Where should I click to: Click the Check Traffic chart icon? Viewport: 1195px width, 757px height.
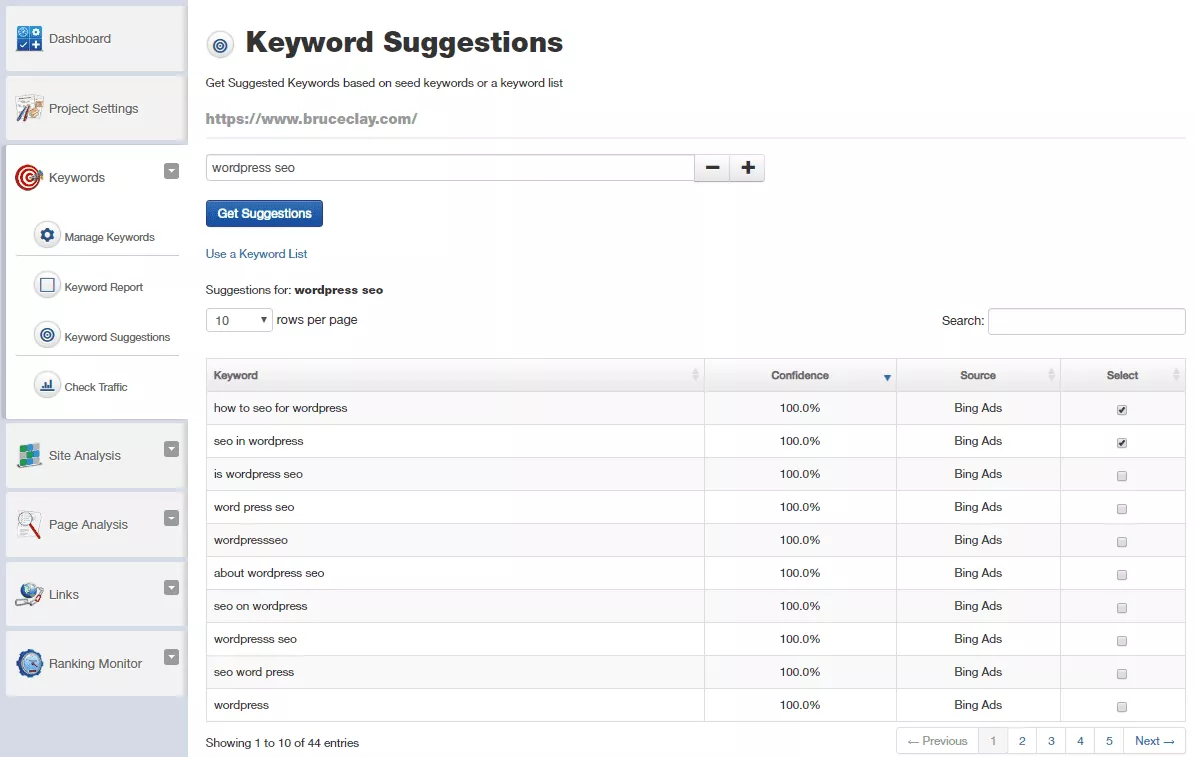pyautogui.click(x=47, y=386)
